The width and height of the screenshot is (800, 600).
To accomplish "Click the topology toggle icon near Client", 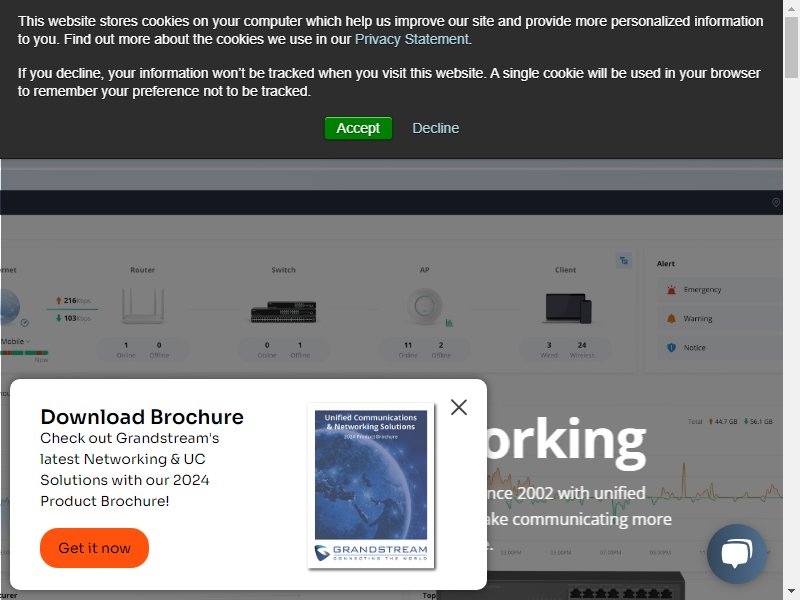I will 623,261.
